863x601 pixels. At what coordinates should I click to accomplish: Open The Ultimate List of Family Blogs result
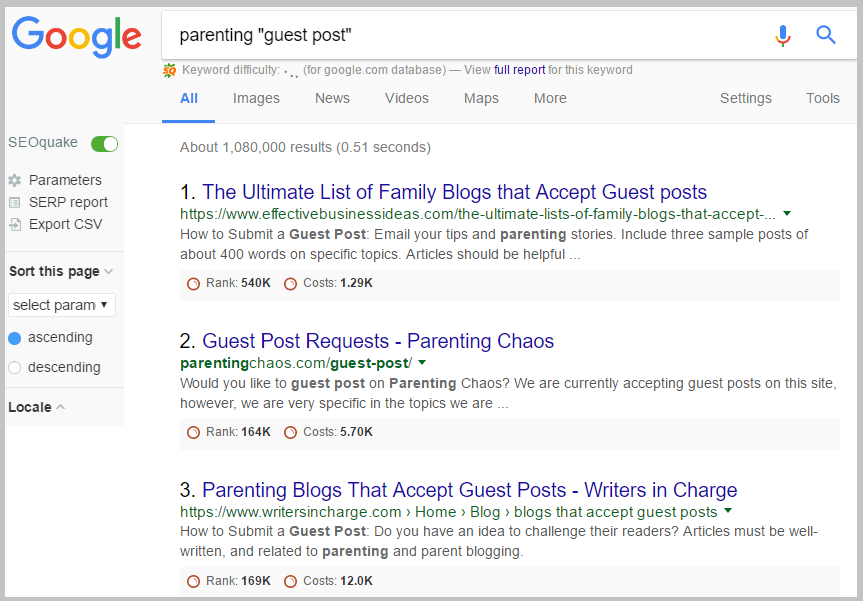click(x=455, y=192)
